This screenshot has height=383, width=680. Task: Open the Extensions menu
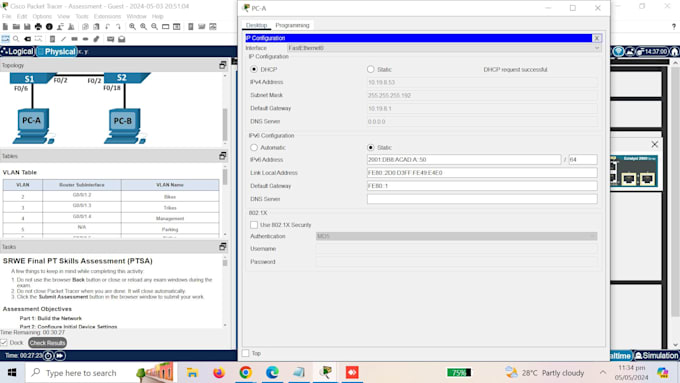click(107, 16)
